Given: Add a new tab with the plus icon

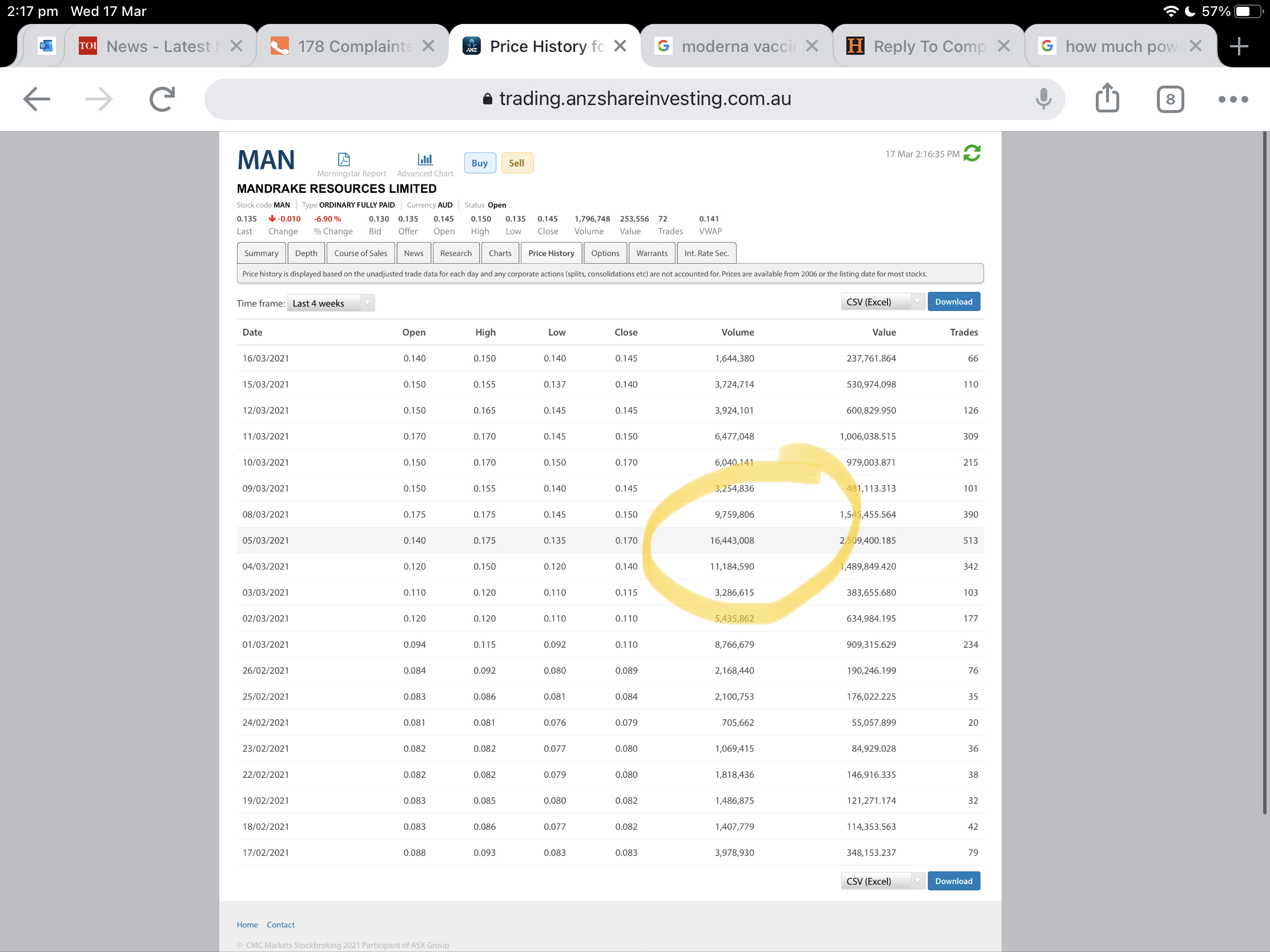Looking at the screenshot, I should [1239, 46].
